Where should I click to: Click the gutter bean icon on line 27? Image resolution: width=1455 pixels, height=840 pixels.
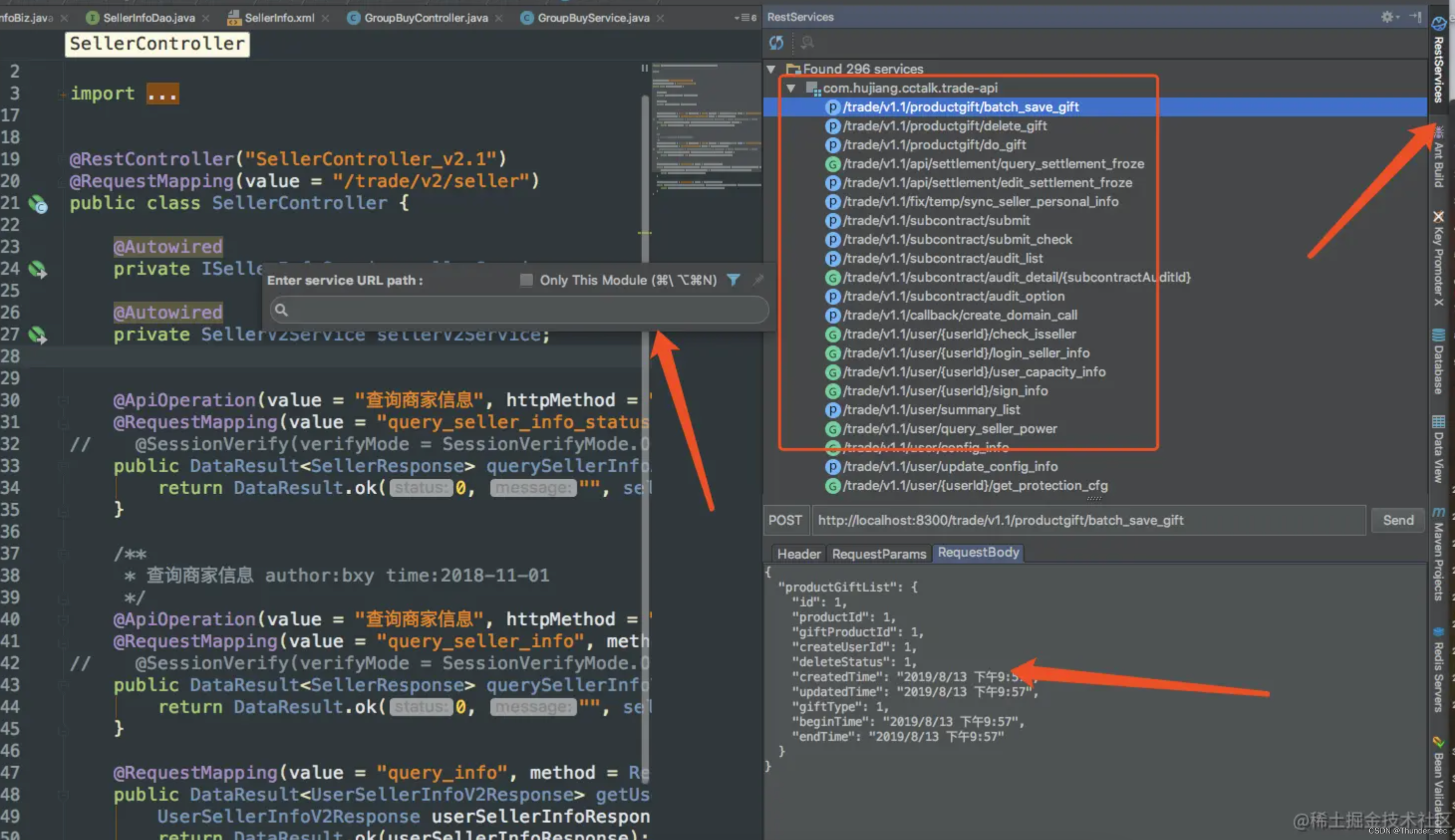(38, 335)
